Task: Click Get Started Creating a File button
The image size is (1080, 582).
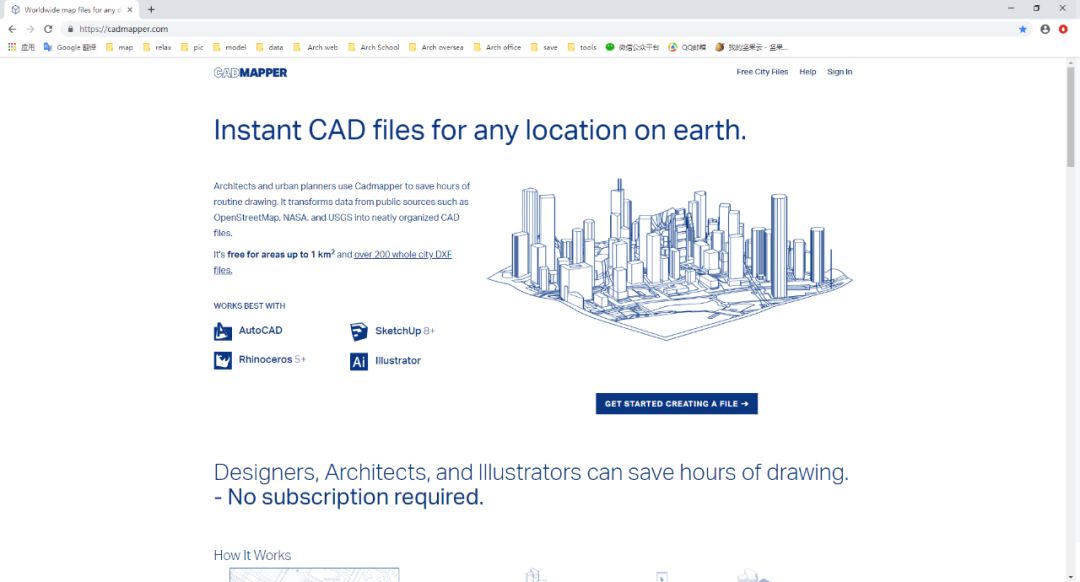Action: 676,404
